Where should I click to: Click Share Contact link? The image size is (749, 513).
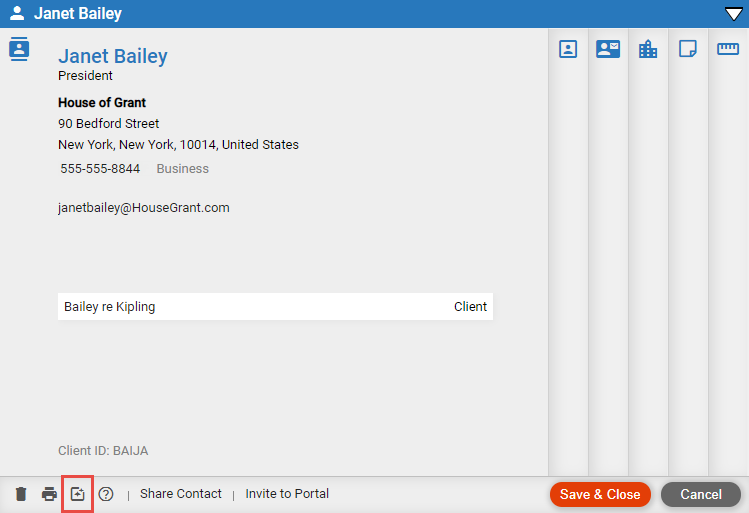click(x=181, y=493)
